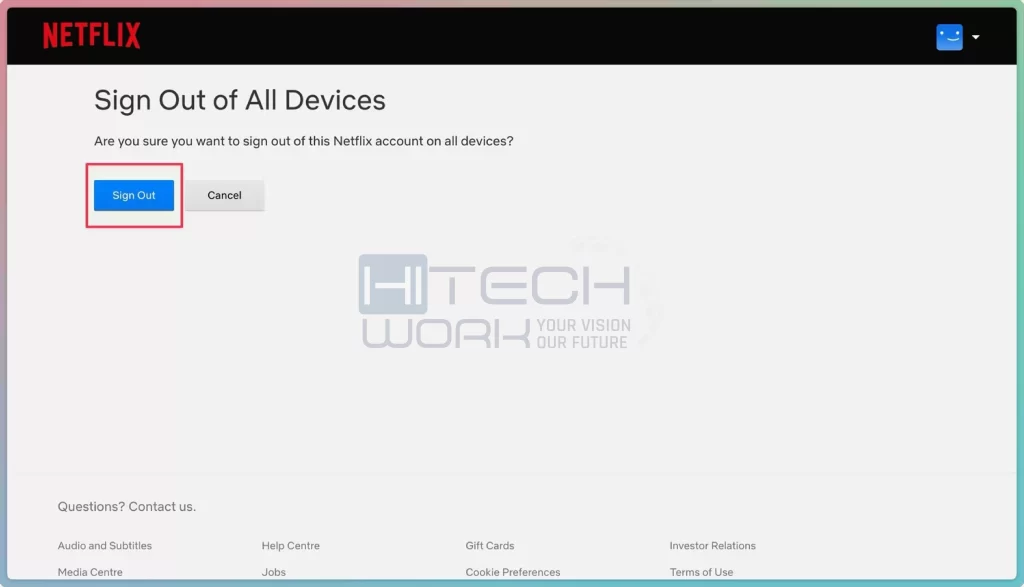Click the Netflix logo
Viewport: 1024px width, 587px height.
[91, 35]
